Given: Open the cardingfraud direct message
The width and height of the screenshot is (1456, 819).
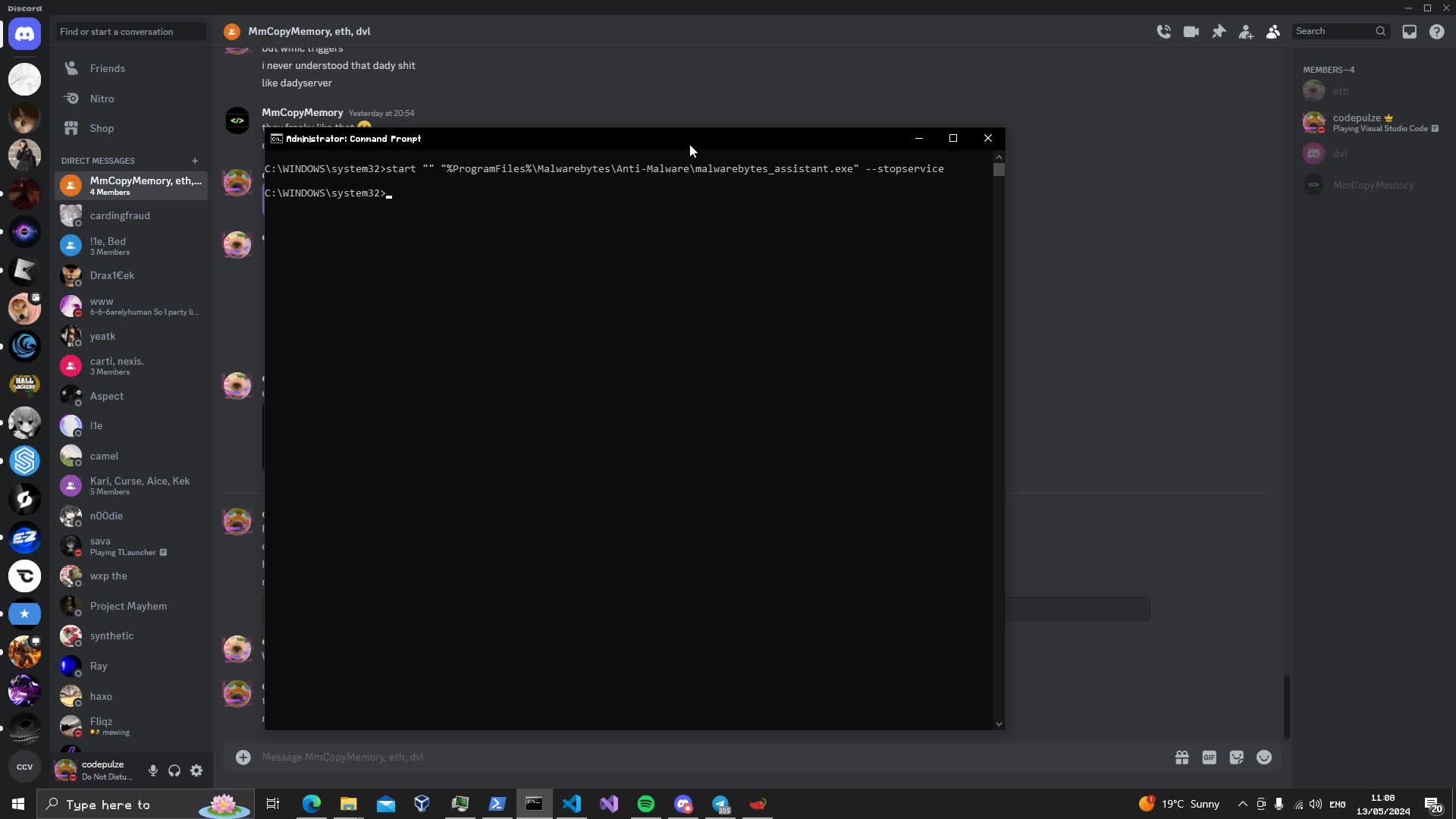Looking at the screenshot, I should (120, 215).
